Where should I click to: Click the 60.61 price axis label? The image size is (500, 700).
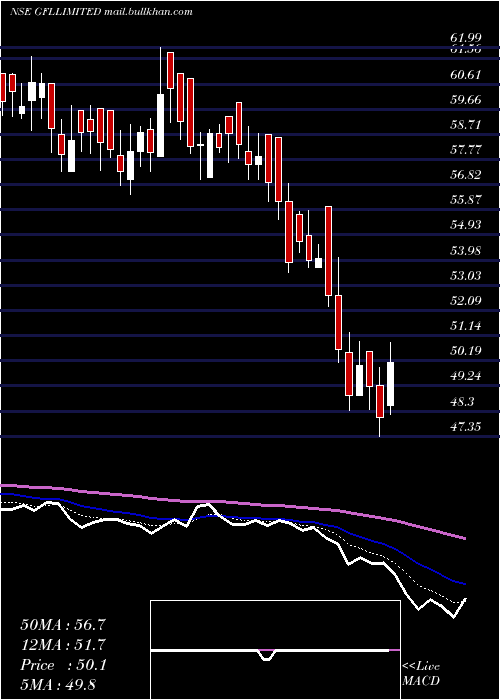click(x=466, y=75)
